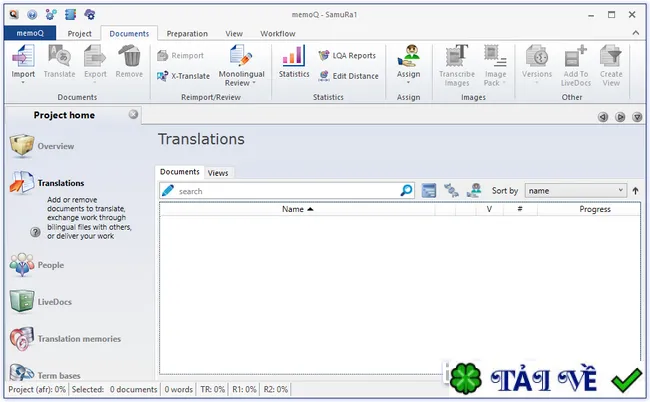Open the Statistics chart icon
650x402 pixels.
click(294, 56)
